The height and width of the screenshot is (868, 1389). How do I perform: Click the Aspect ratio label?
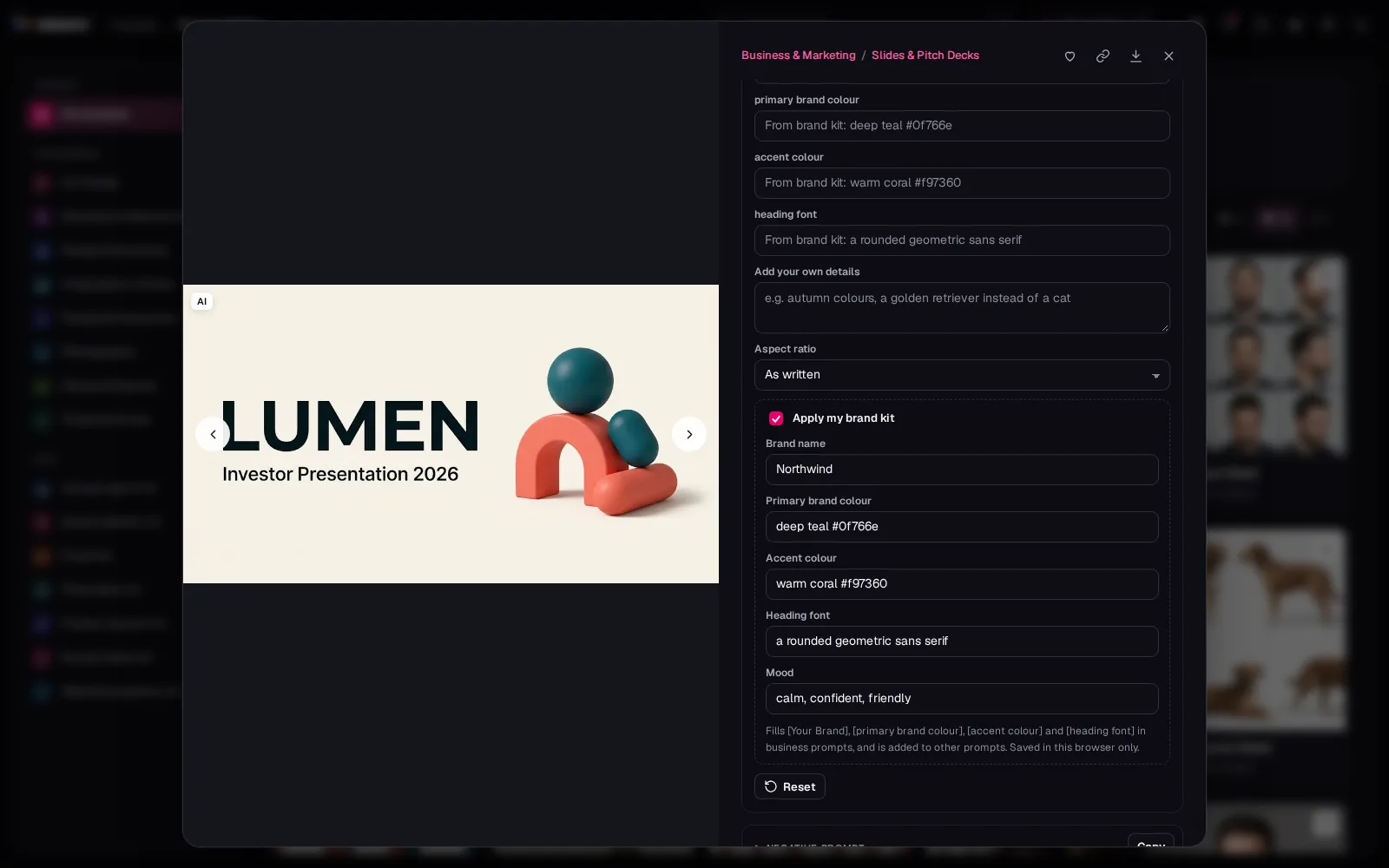(785, 349)
